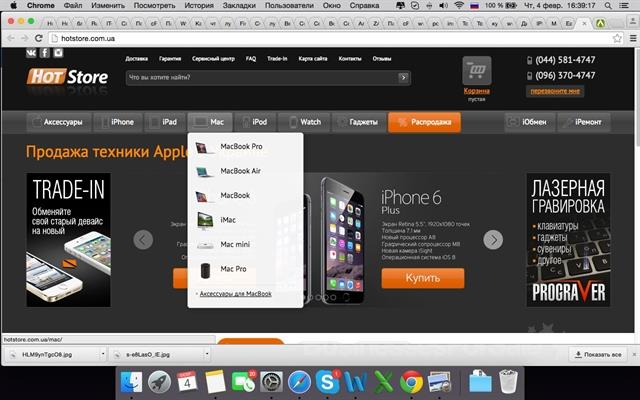The height and width of the screenshot is (400, 640).
Task: Open Trash from the Dock
Action: 508,381
